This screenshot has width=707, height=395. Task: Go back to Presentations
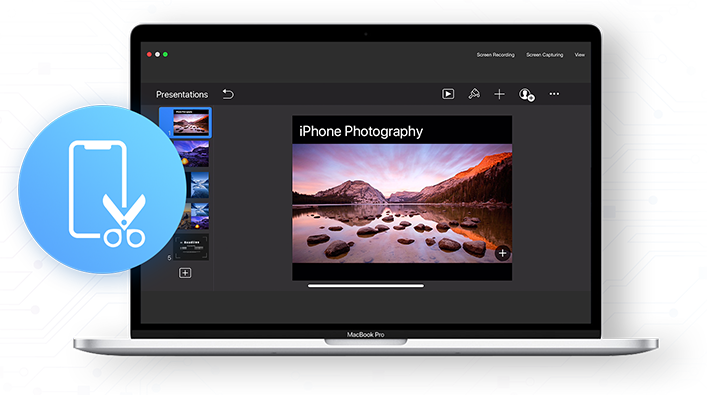182,94
